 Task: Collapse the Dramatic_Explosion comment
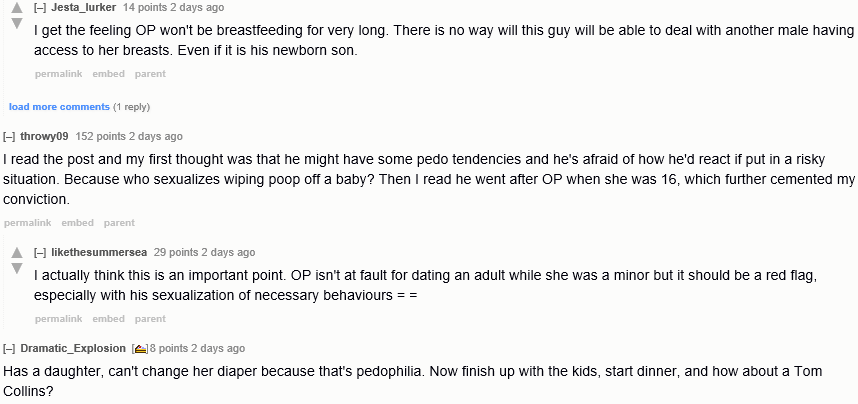tap(9, 348)
